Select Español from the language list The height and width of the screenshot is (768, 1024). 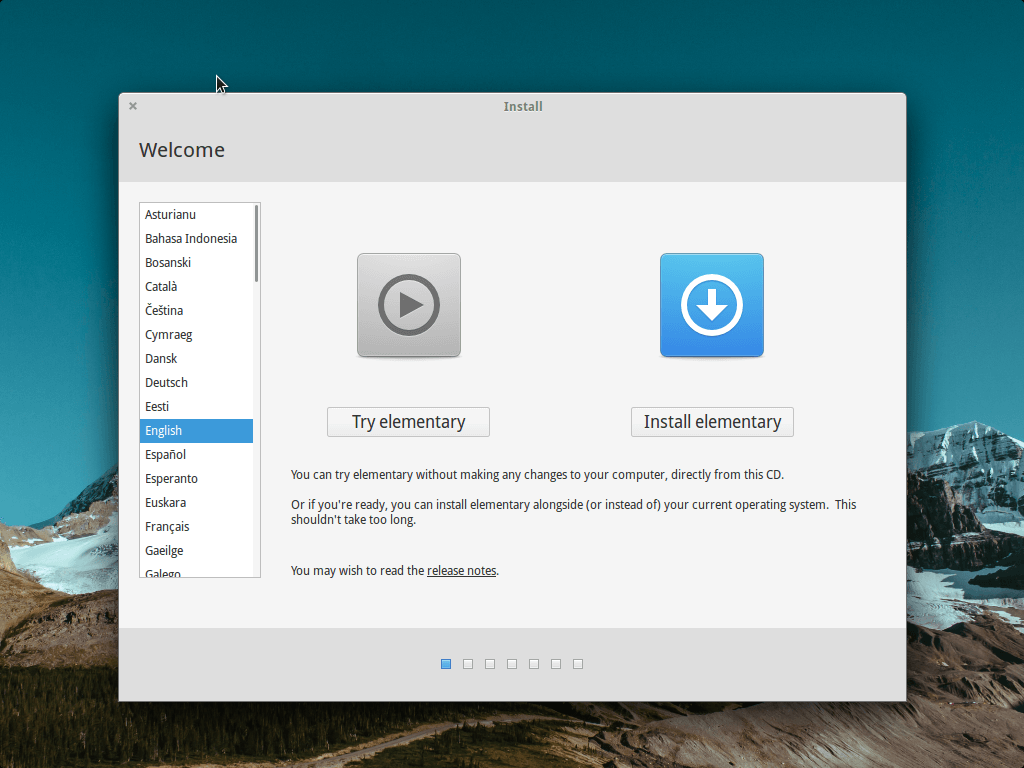pyautogui.click(x=196, y=454)
